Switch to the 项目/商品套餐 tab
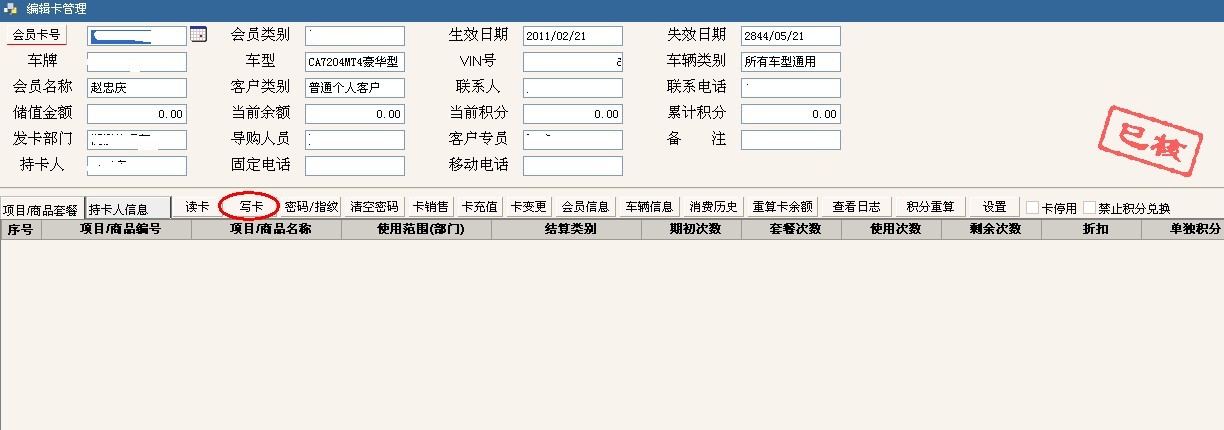 (41, 210)
